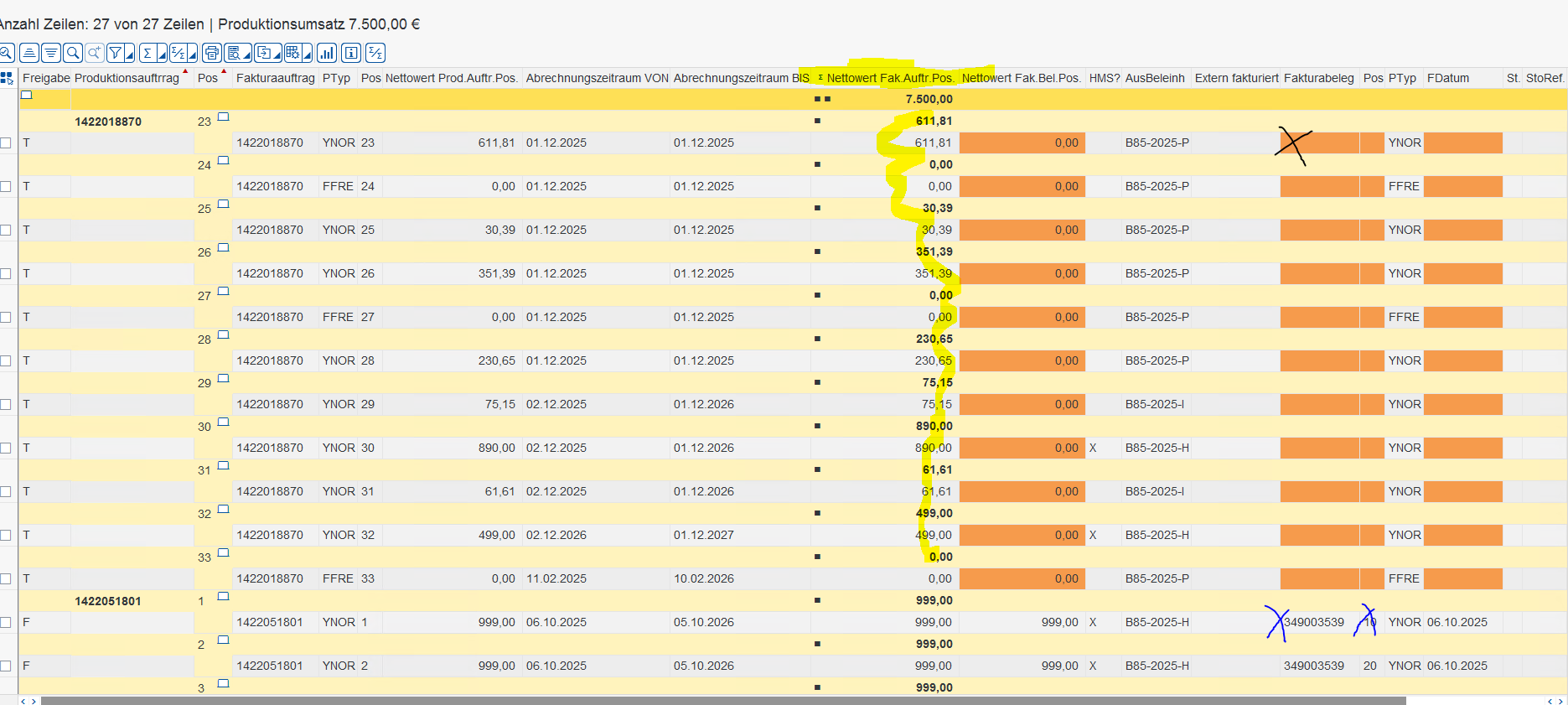Display the bar chart graphic

pos(327,53)
